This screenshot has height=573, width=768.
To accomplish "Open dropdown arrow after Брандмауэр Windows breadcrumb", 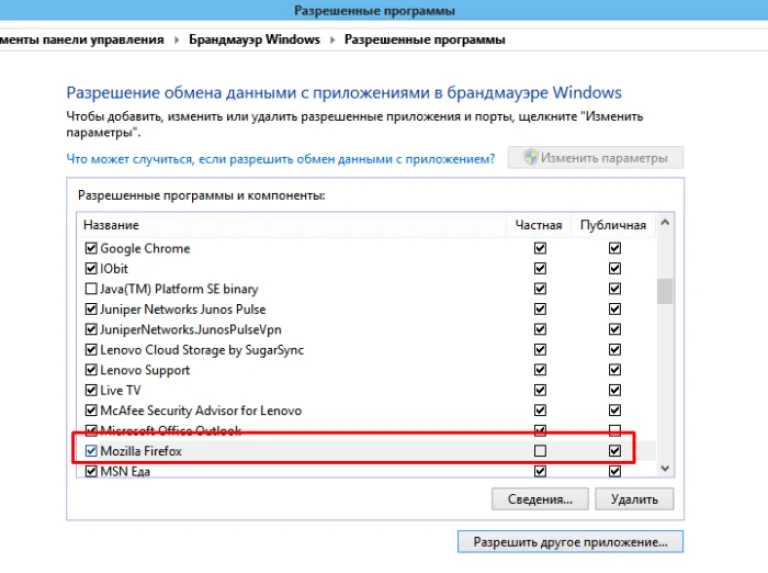I will point(332,40).
